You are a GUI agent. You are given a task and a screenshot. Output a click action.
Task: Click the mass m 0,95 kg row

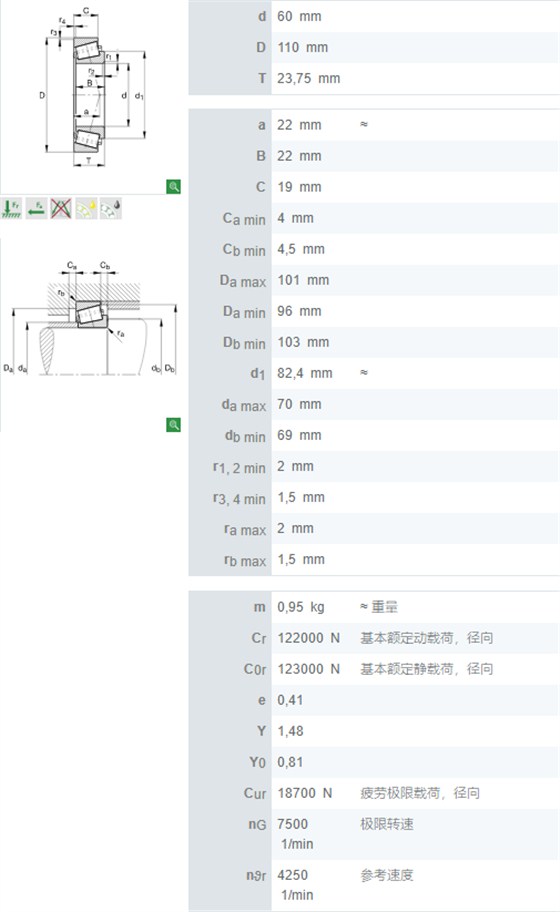click(374, 607)
